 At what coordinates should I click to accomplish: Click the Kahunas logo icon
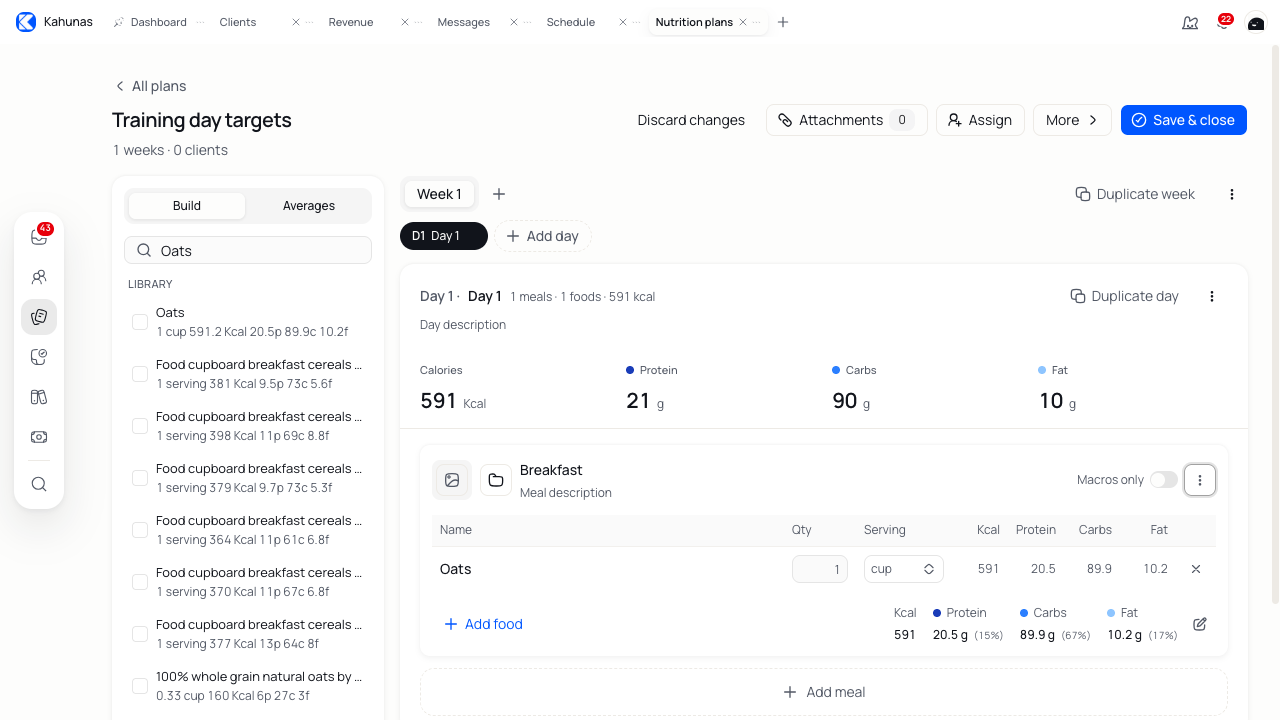[26, 22]
